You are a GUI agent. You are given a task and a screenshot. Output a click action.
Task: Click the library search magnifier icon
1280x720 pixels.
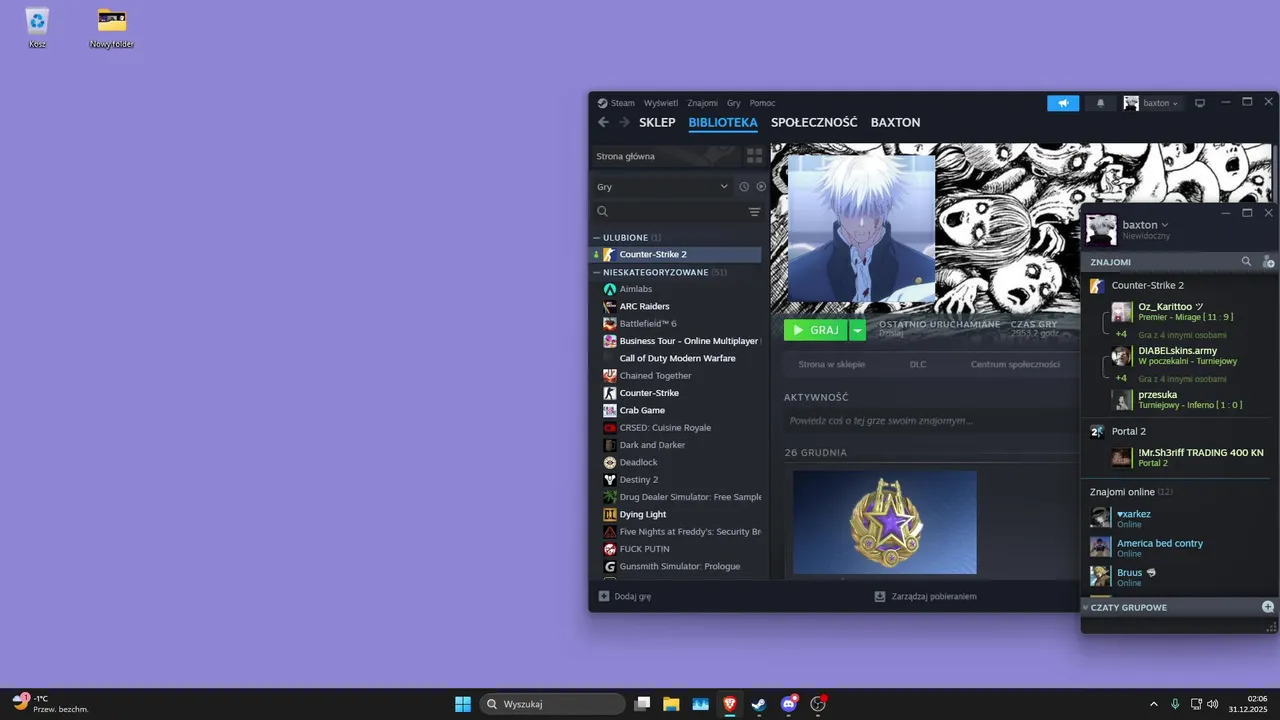[602, 212]
